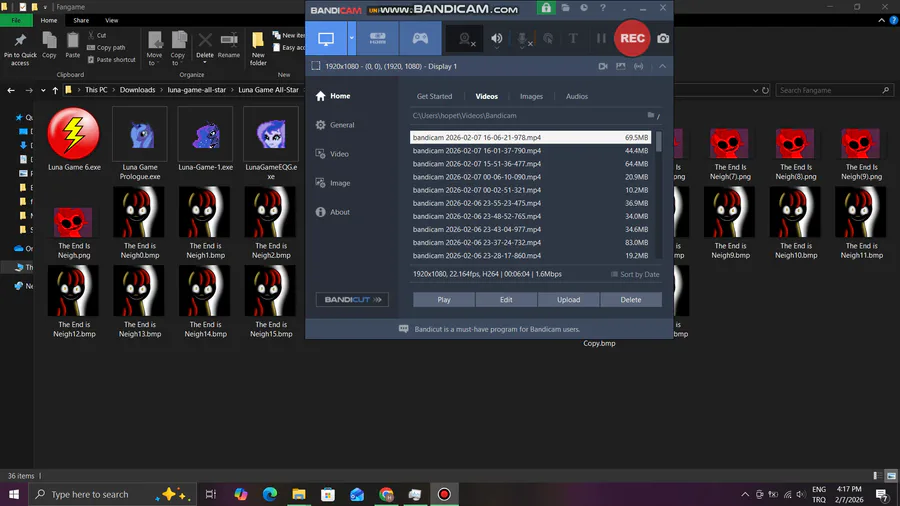Open Microsoft Edge from the taskbar
This screenshot has width=900, height=506.
coord(270,494)
